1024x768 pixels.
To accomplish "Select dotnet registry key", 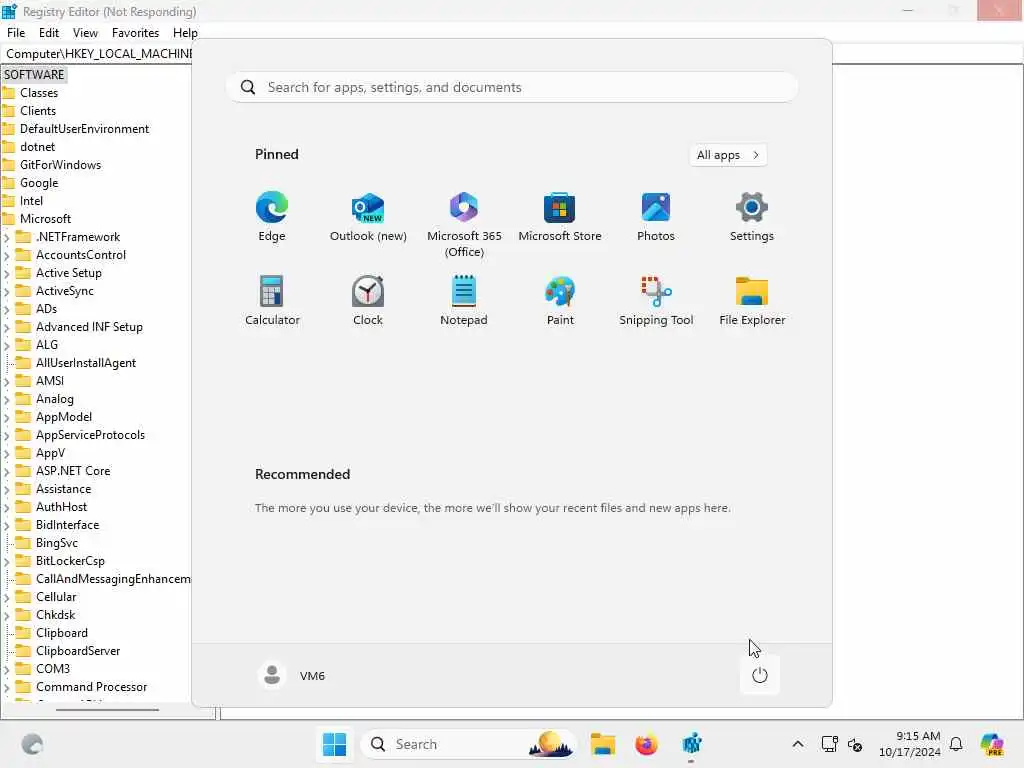I will 37,147.
